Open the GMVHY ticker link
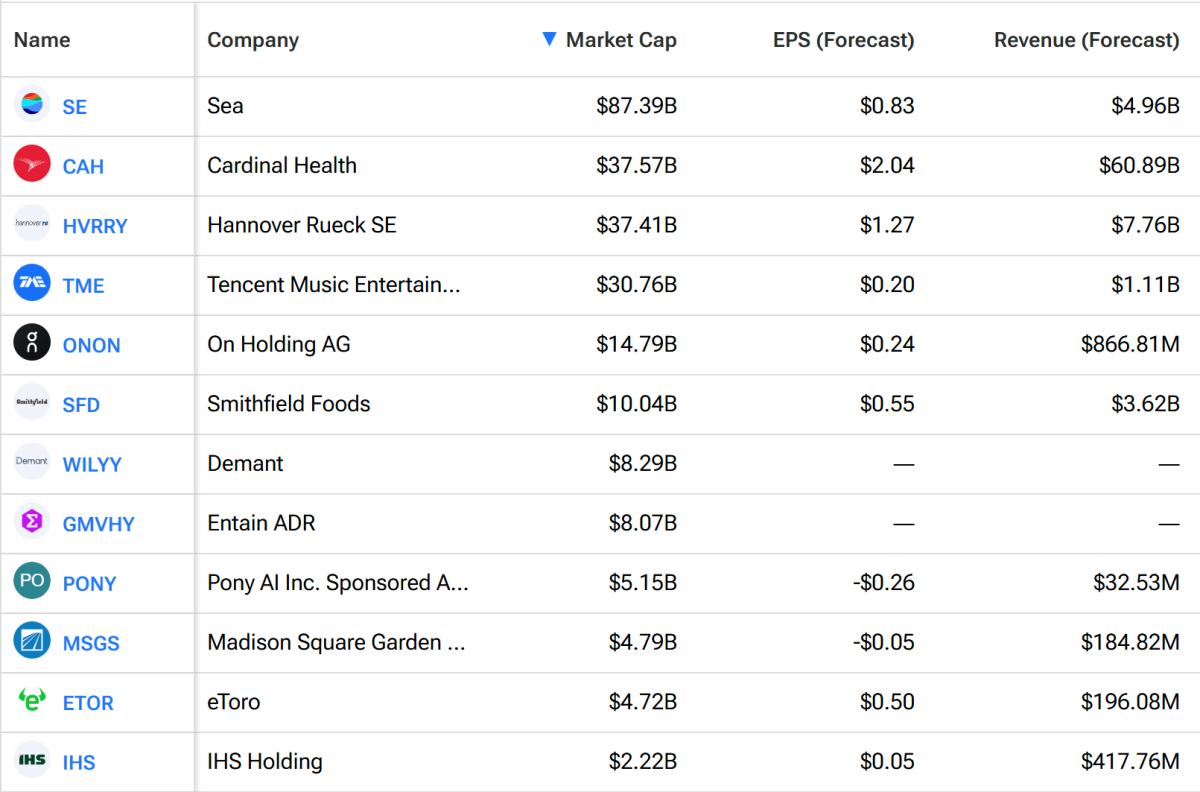 click(98, 523)
